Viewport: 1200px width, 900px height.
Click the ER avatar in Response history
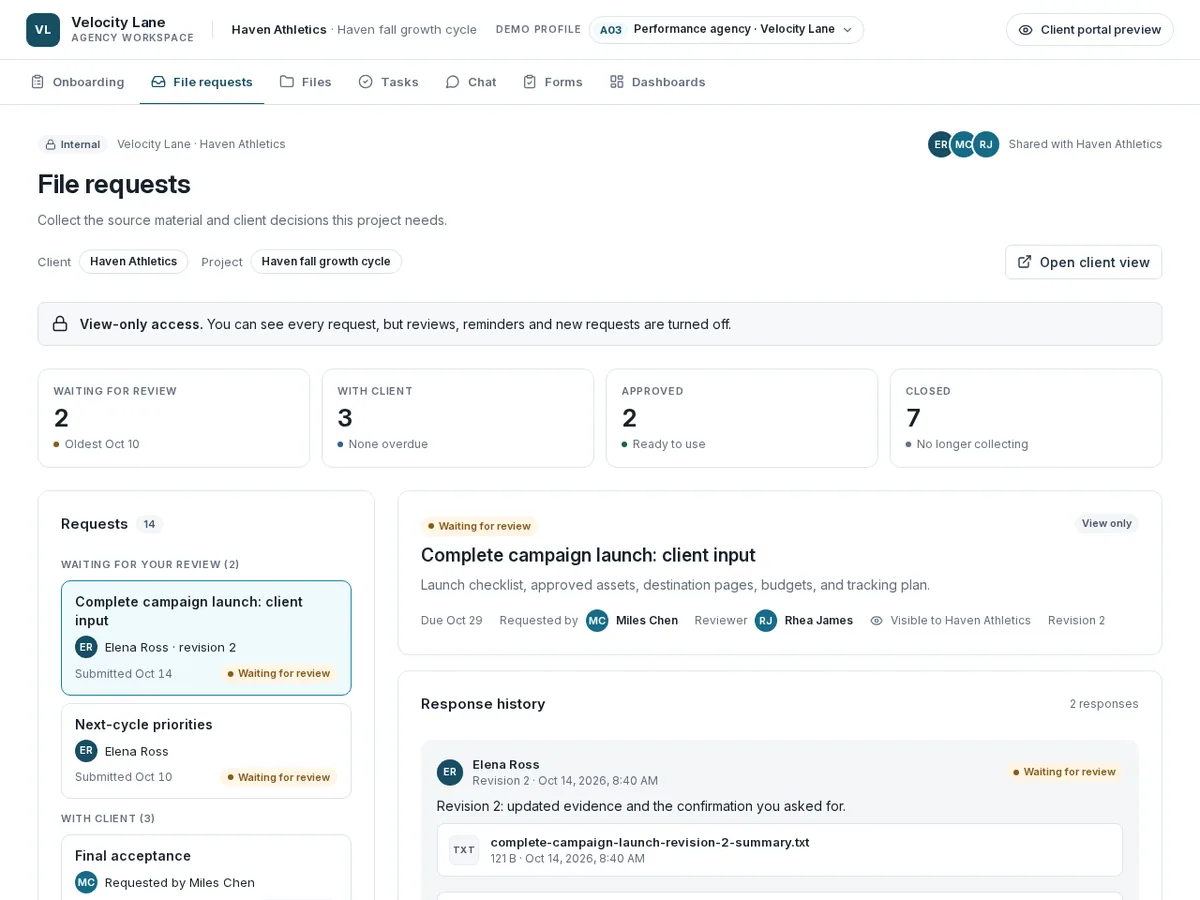(450, 772)
